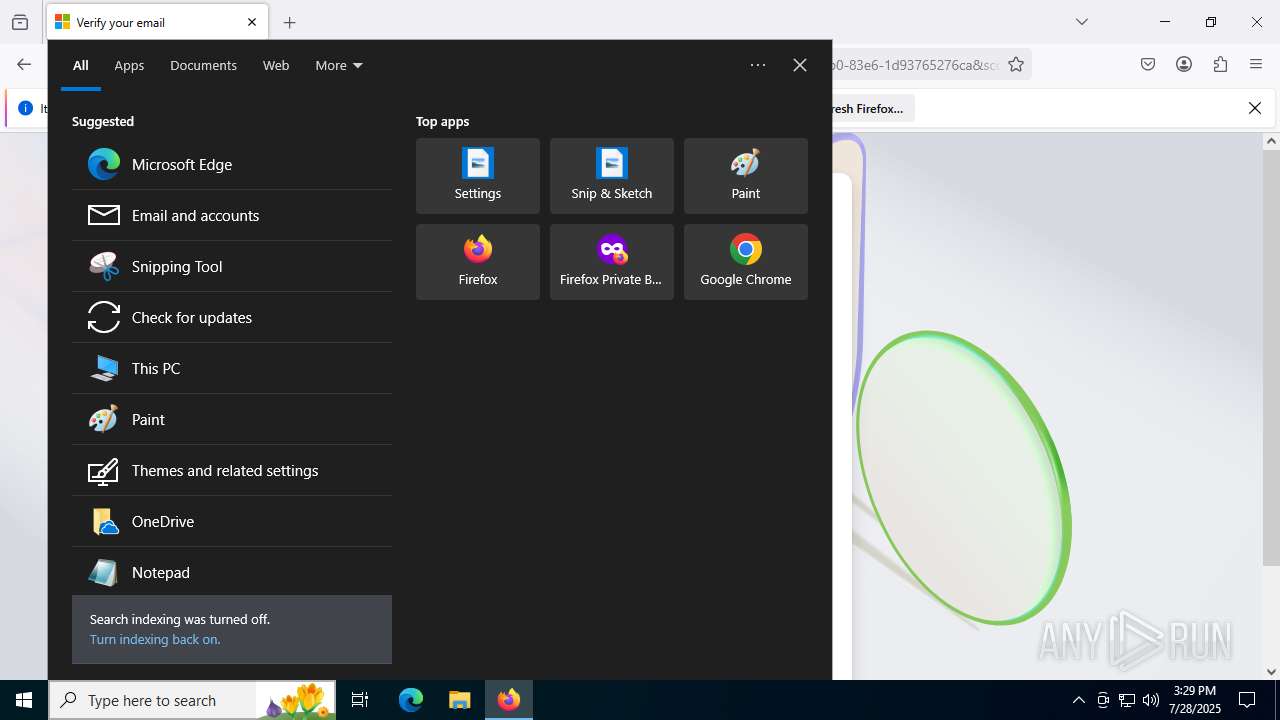Image resolution: width=1280 pixels, height=720 pixels.
Task: Open the notification center icon
Action: point(1247,700)
